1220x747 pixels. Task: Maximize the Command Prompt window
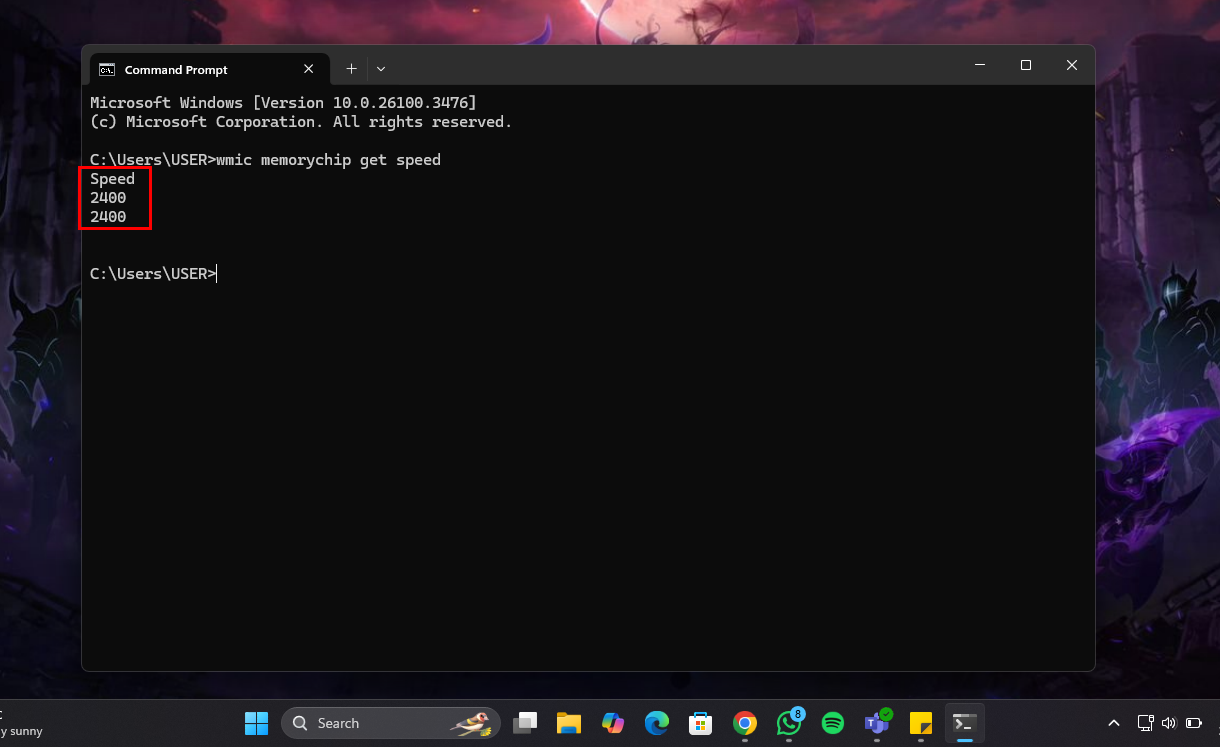1025,65
